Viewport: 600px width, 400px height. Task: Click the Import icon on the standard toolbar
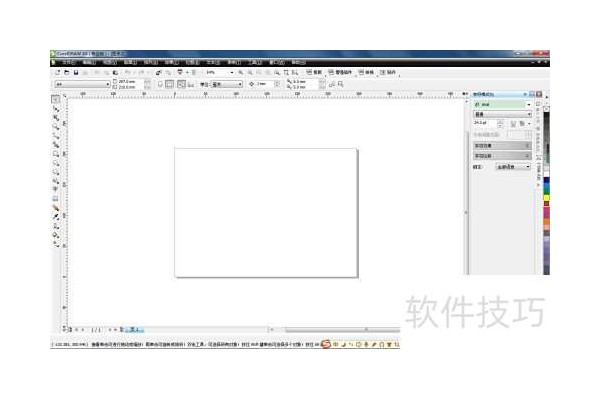[x=158, y=72]
